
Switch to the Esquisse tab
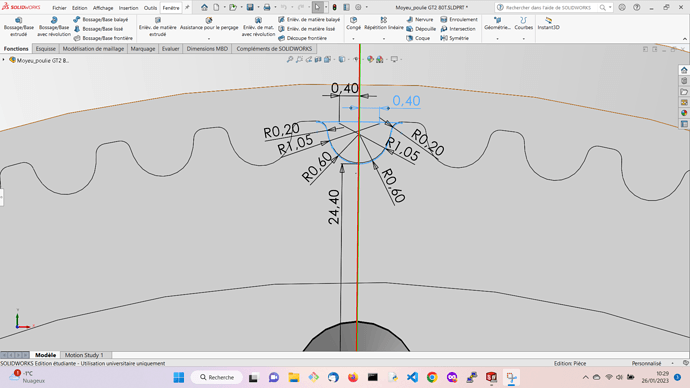(46, 48)
